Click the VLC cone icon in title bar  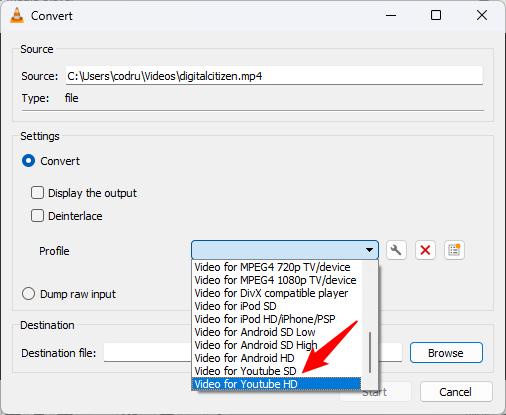(17, 15)
